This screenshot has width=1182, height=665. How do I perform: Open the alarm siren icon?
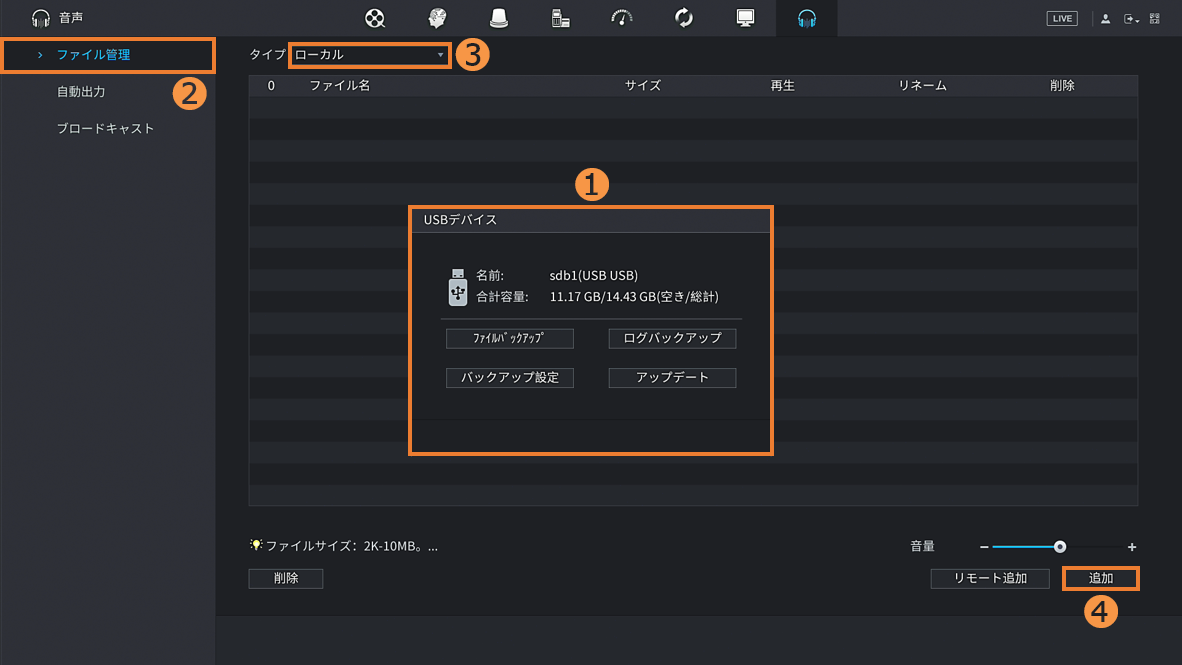(x=498, y=18)
